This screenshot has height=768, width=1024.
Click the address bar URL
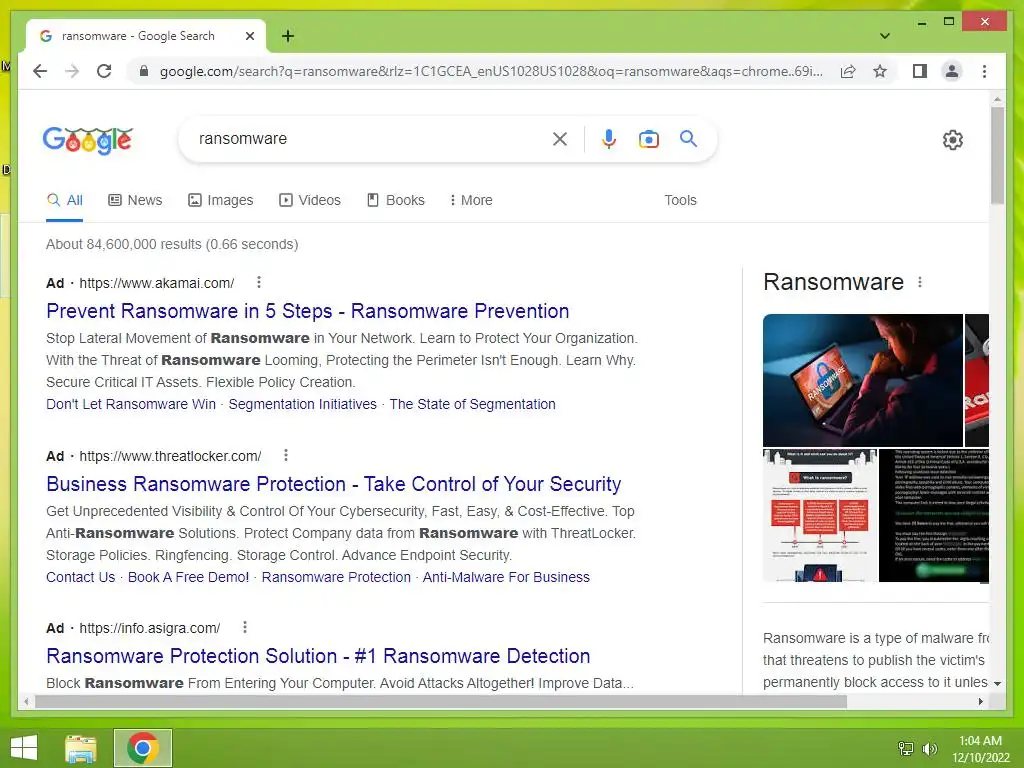[491, 71]
